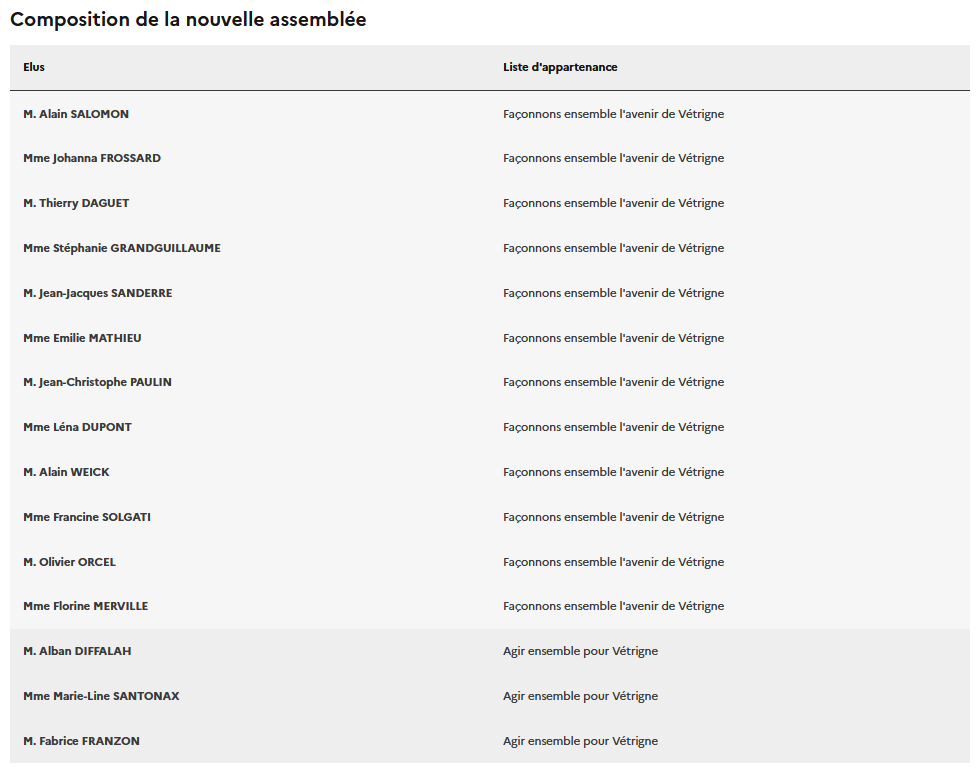This screenshot has height=772, width=979.
Task: Click the list name beside M. Alban DIFFALAH
Action: (580, 651)
